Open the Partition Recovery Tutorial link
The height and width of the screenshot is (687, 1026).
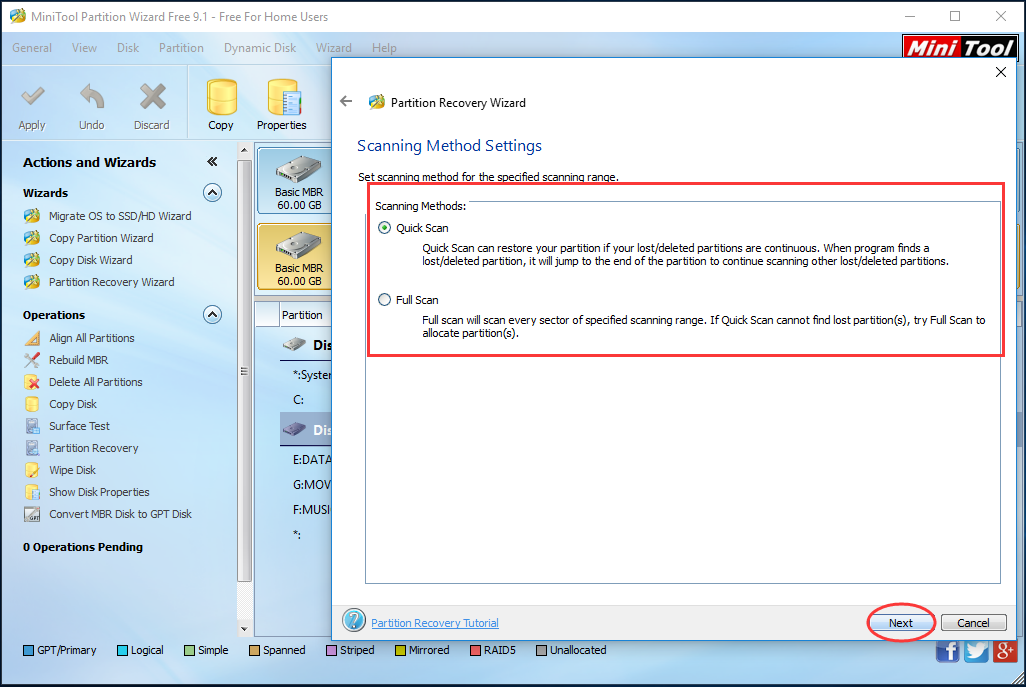click(x=434, y=623)
